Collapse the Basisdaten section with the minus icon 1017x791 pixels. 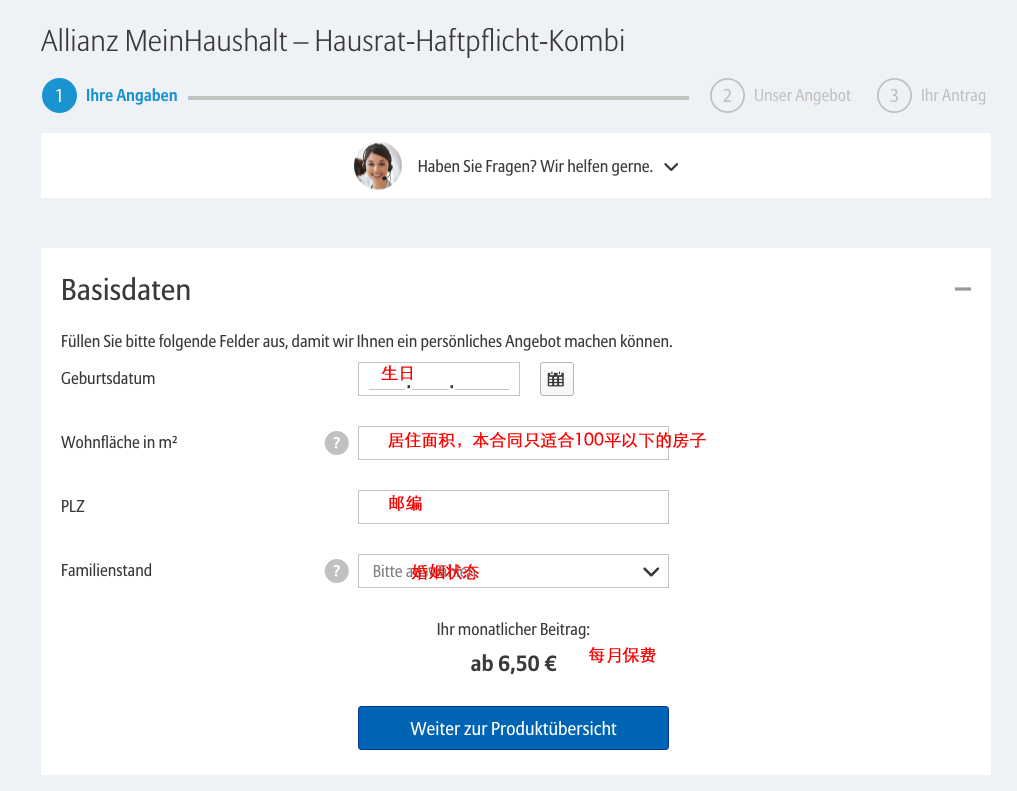pyautogui.click(x=963, y=289)
